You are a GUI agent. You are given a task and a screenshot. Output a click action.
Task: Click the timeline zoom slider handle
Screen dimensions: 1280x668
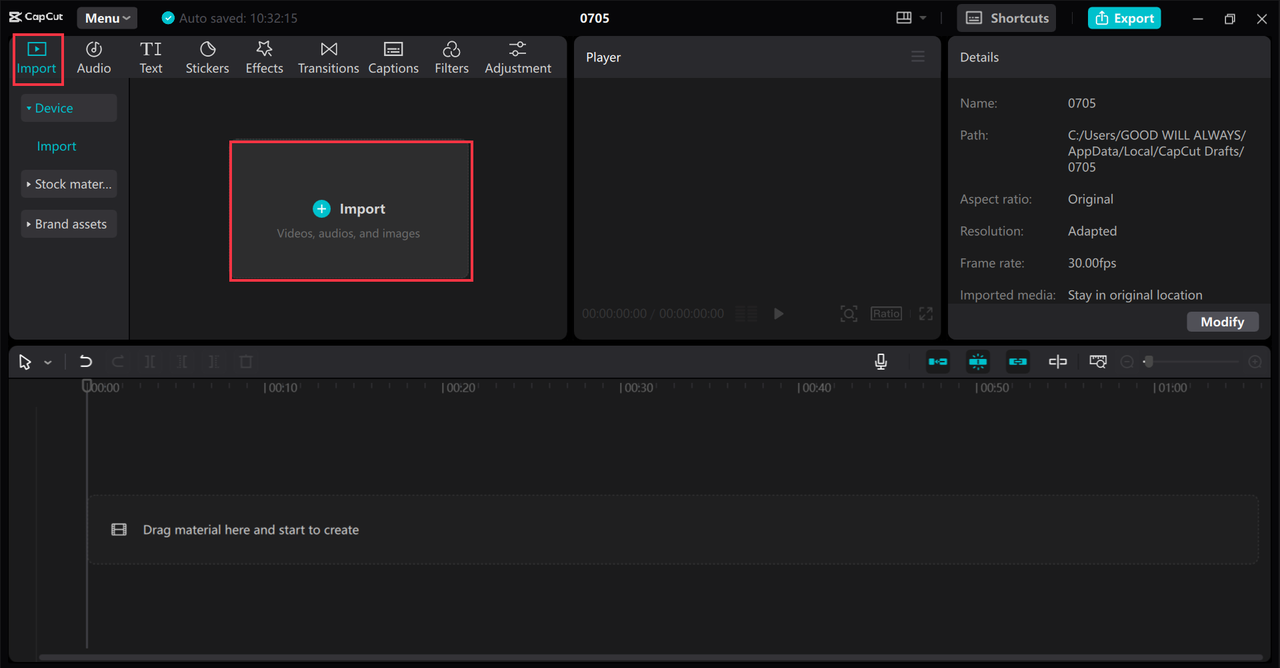tap(1148, 362)
